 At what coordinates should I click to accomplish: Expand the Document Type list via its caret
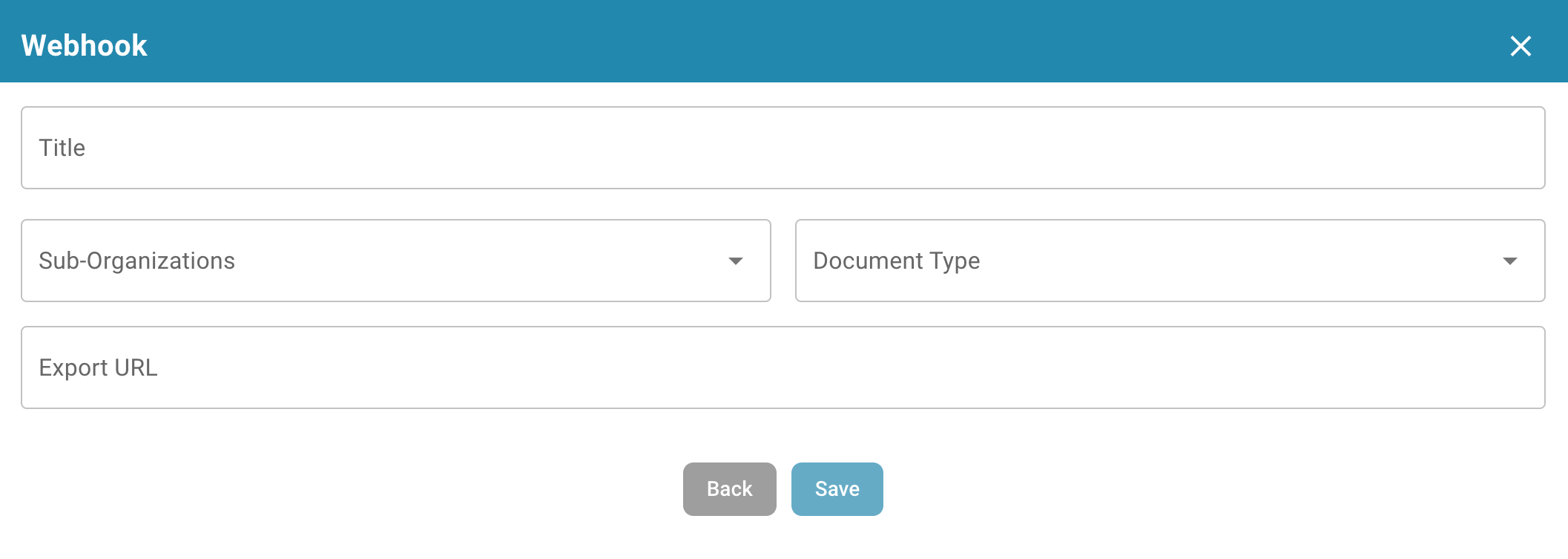pyautogui.click(x=1509, y=261)
